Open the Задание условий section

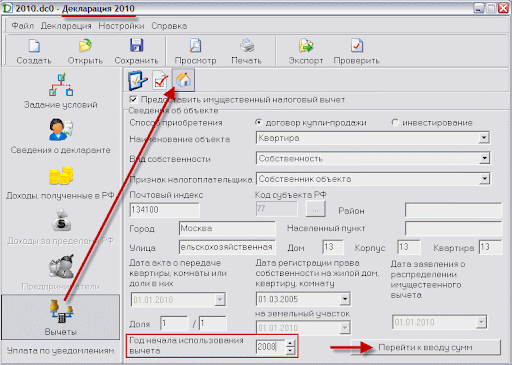[61, 91]
